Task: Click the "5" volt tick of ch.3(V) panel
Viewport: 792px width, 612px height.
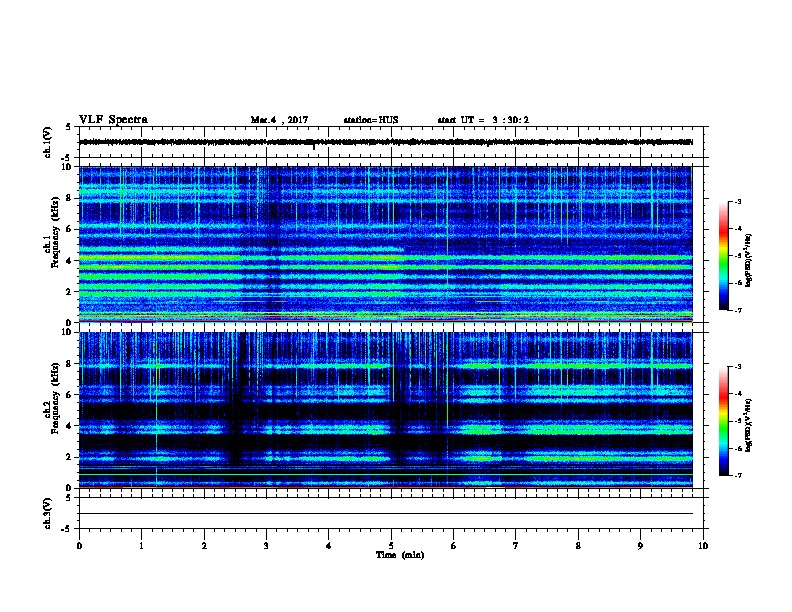Action: [x=70, y=498]
